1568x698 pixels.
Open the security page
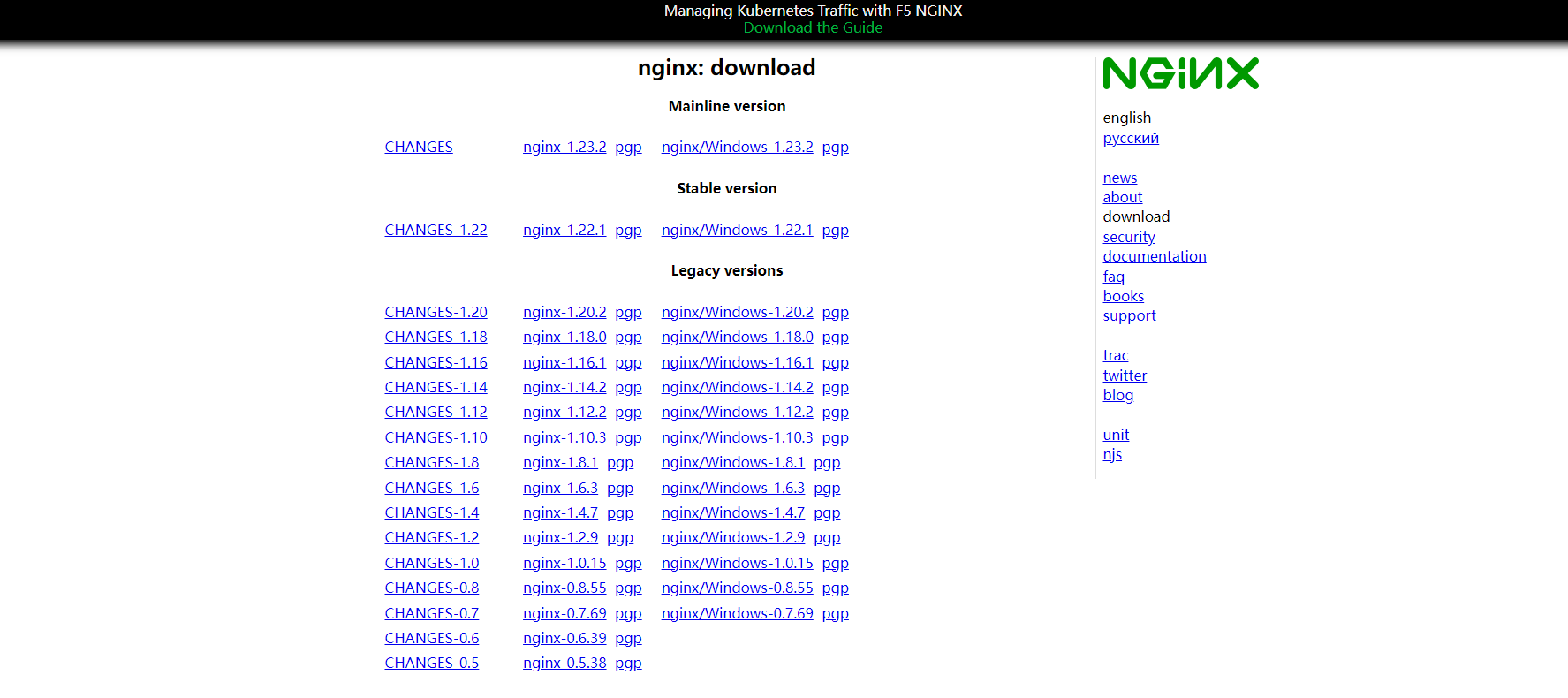point(1129,237)
